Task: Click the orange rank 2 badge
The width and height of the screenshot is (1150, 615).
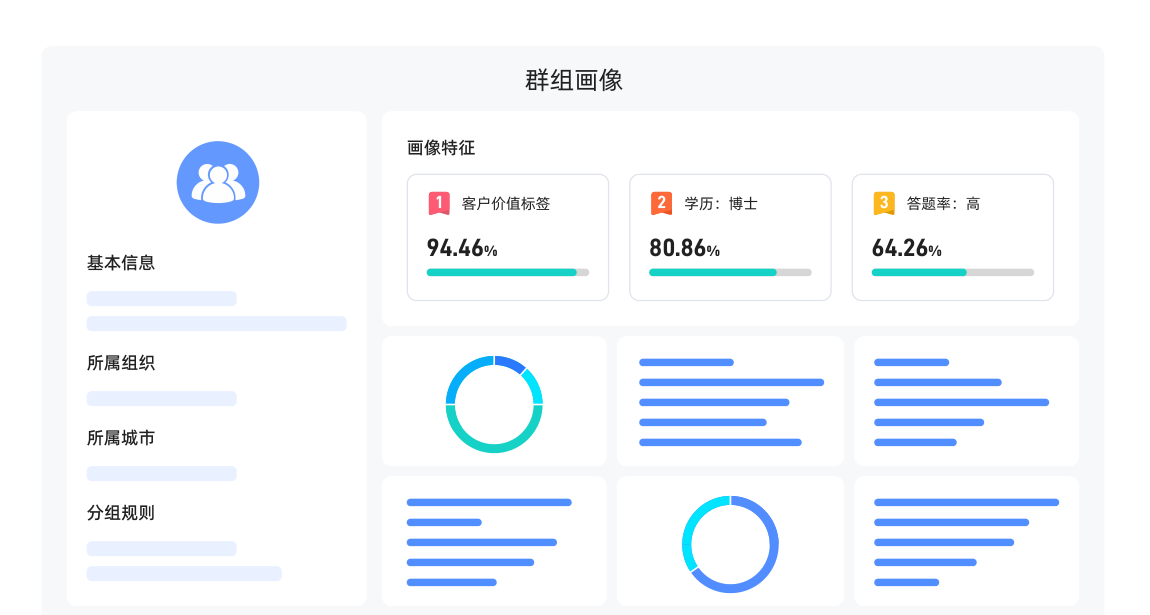Action: (x=661, y=203)
